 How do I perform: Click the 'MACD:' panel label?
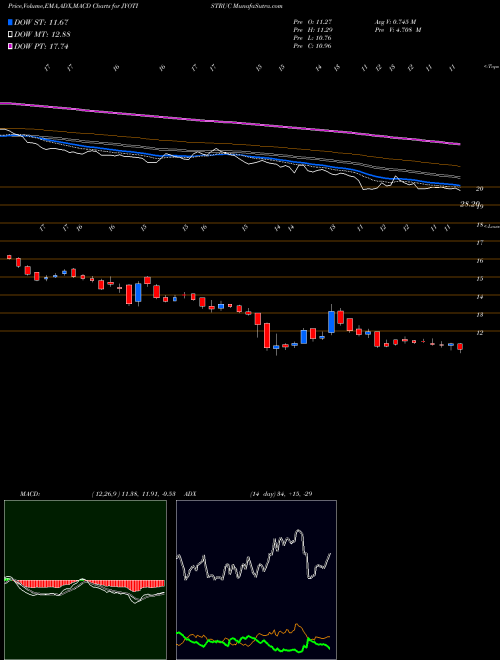(x=30, y=494)
